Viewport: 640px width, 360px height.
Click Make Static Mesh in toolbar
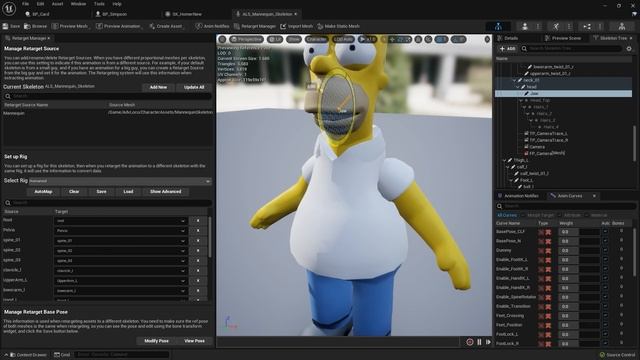coord(339,26)
